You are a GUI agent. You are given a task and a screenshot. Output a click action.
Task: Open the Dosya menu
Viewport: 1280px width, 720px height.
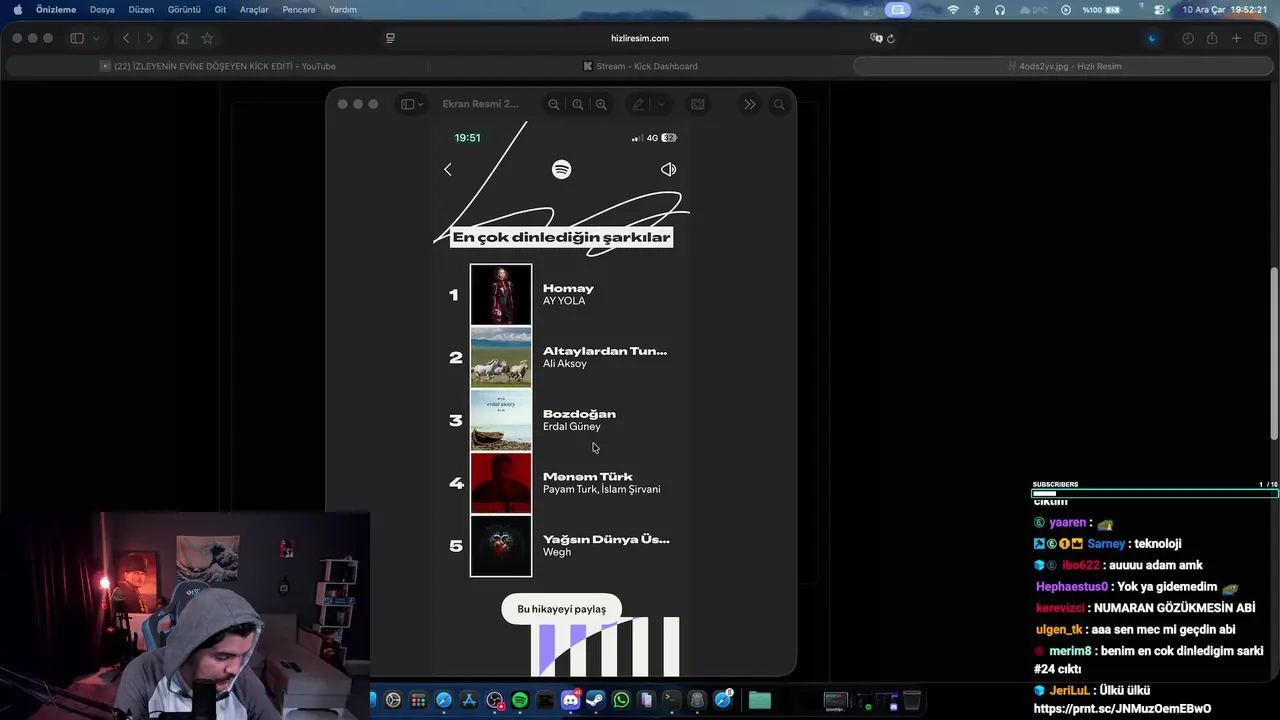102,10
